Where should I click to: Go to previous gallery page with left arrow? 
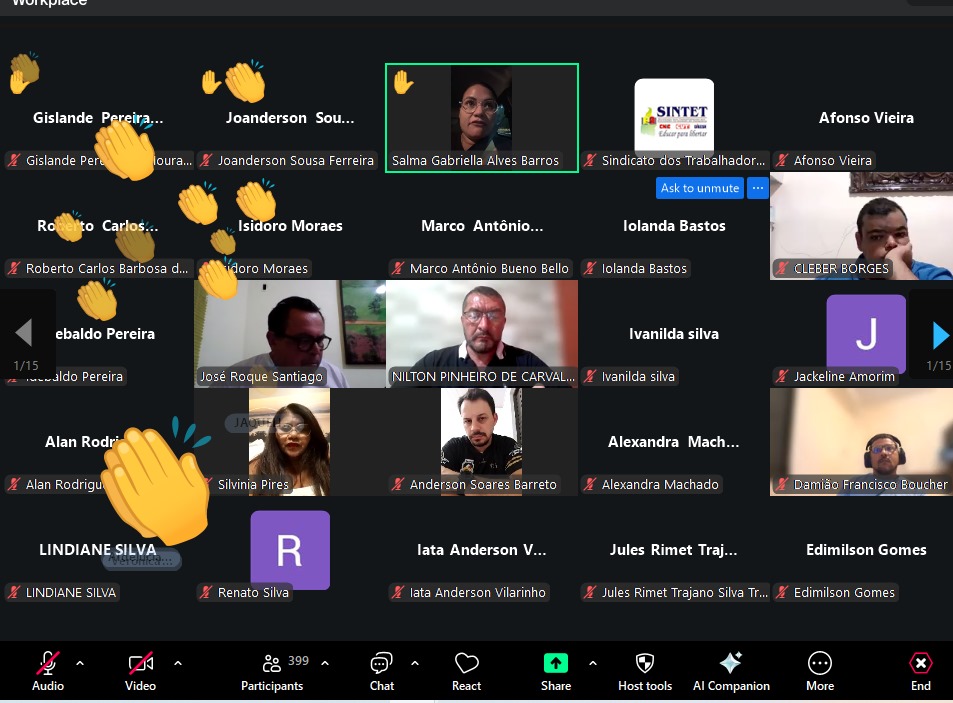(x=24, y=334)
